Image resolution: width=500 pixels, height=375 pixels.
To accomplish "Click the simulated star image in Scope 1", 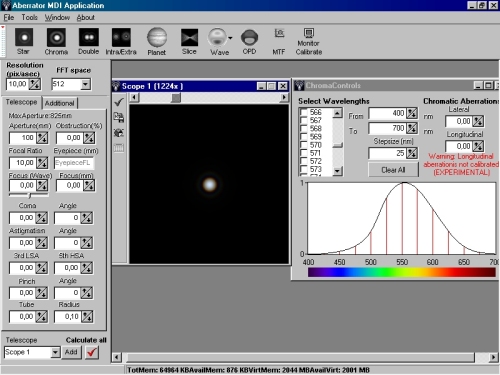I will pyautogui.click(x=210, y=184).
